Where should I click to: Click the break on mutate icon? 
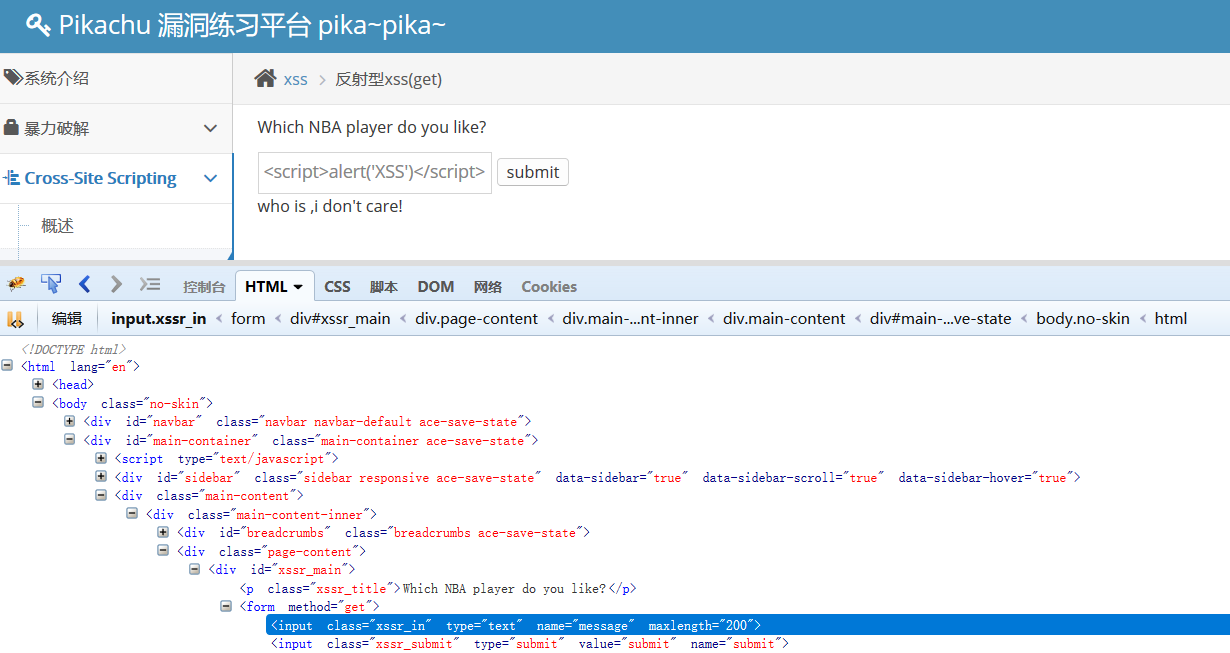pyautogui.click(x=15, y=319)
